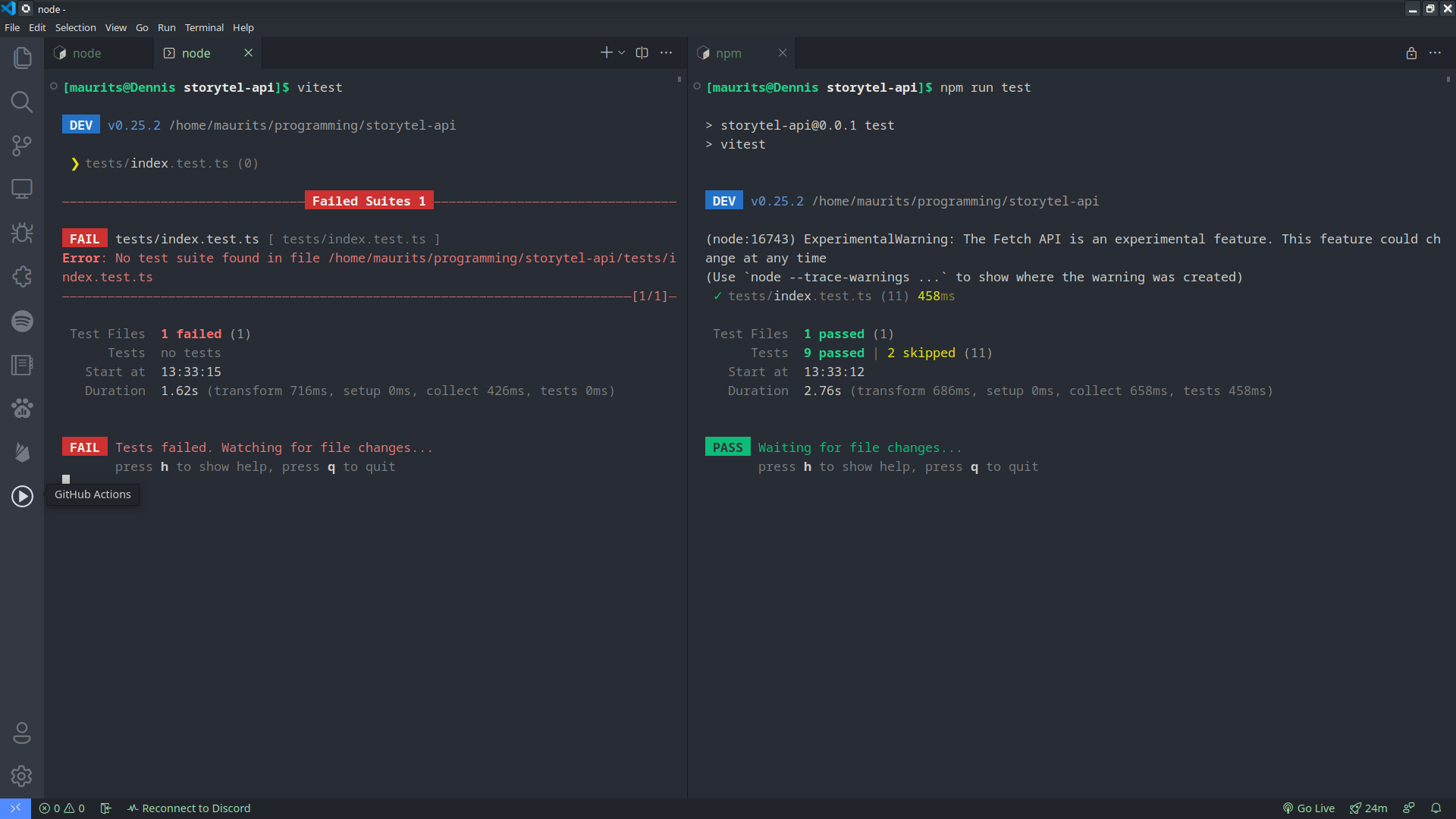This screenshot has height=819, width=1456.
Task: Open GitHub Actions view
Action: pos(22,496)
